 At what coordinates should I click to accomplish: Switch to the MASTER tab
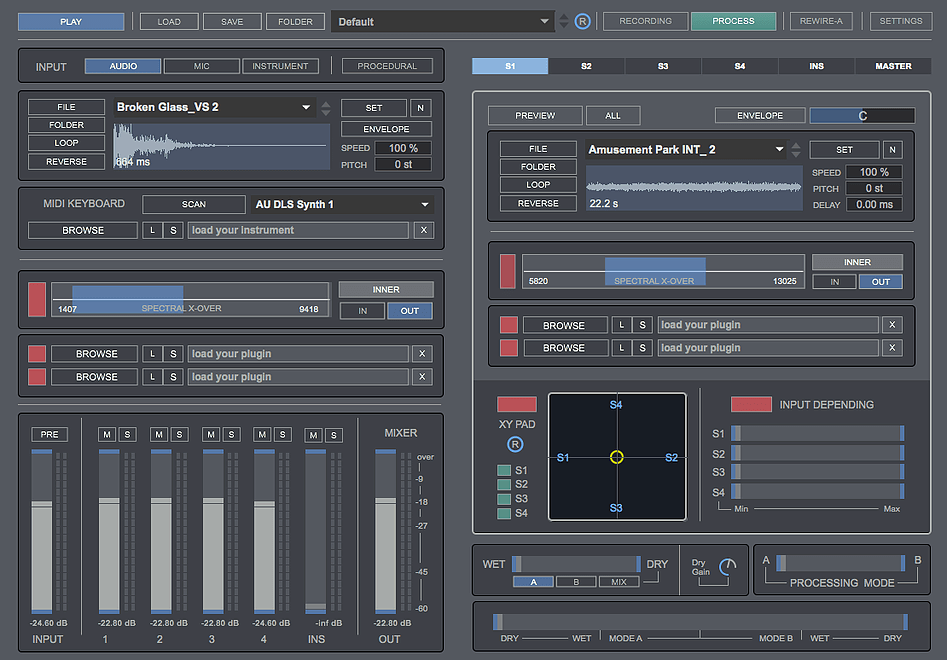[893, 65]
